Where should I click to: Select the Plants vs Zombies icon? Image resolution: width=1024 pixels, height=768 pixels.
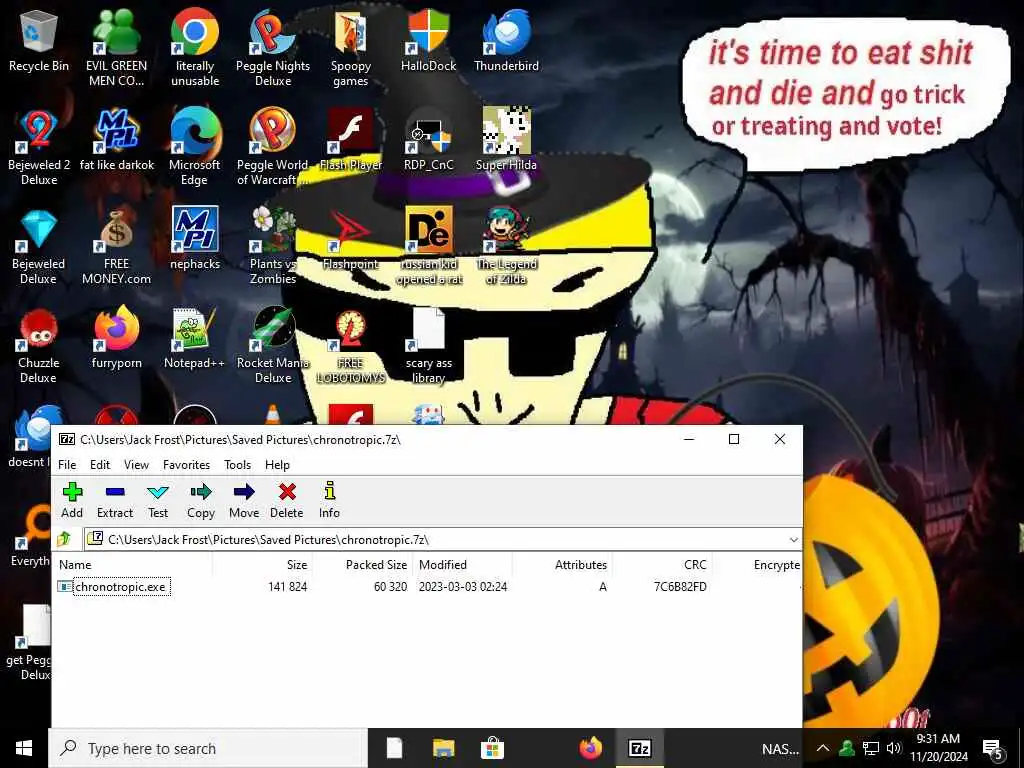coord(273,246)
